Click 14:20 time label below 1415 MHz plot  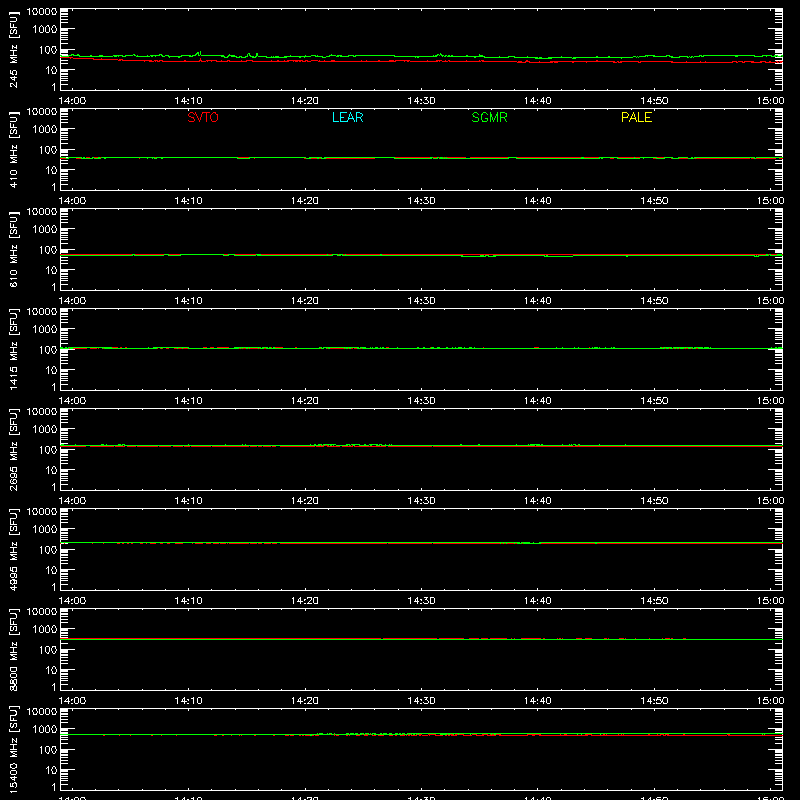point(305,401)
